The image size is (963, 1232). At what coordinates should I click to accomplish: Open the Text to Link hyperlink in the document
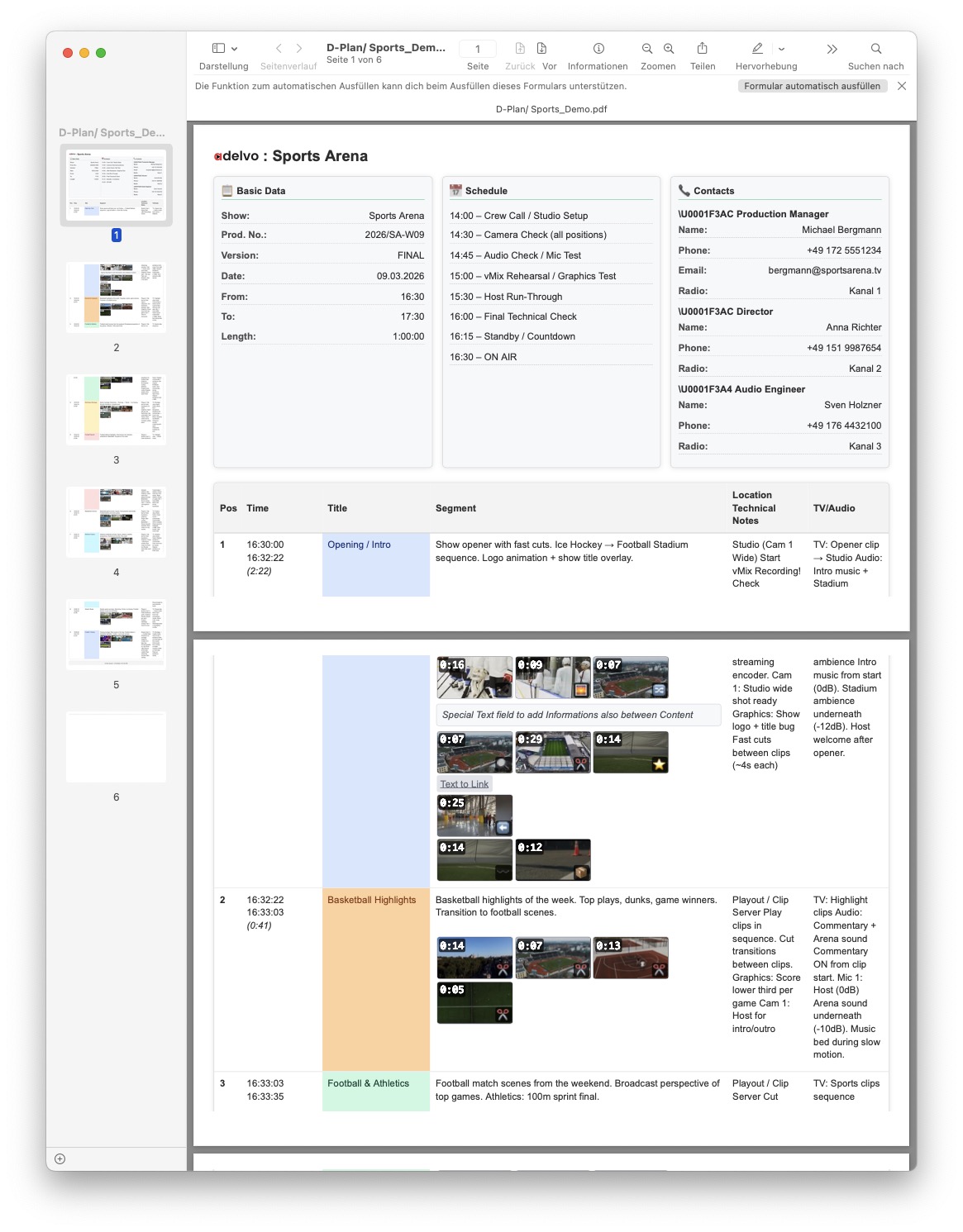click(x=464, y=783)
